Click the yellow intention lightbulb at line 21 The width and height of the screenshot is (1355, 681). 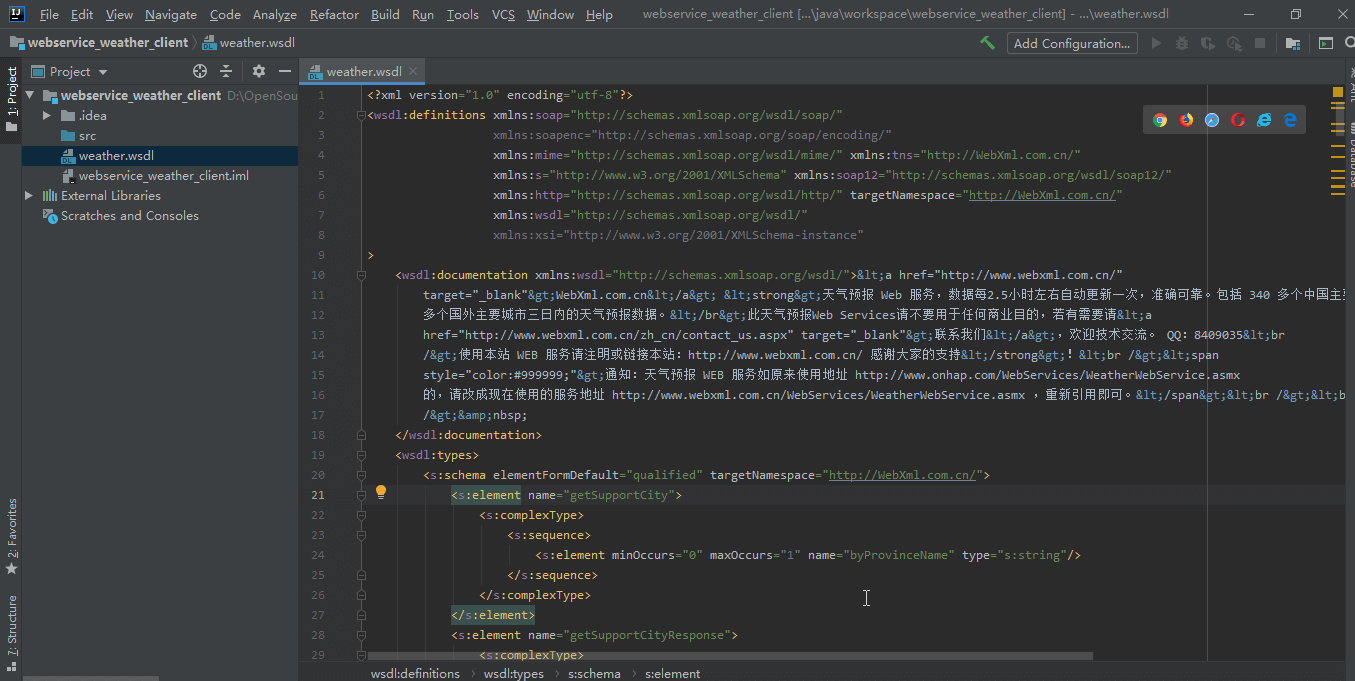click(381, 492)
